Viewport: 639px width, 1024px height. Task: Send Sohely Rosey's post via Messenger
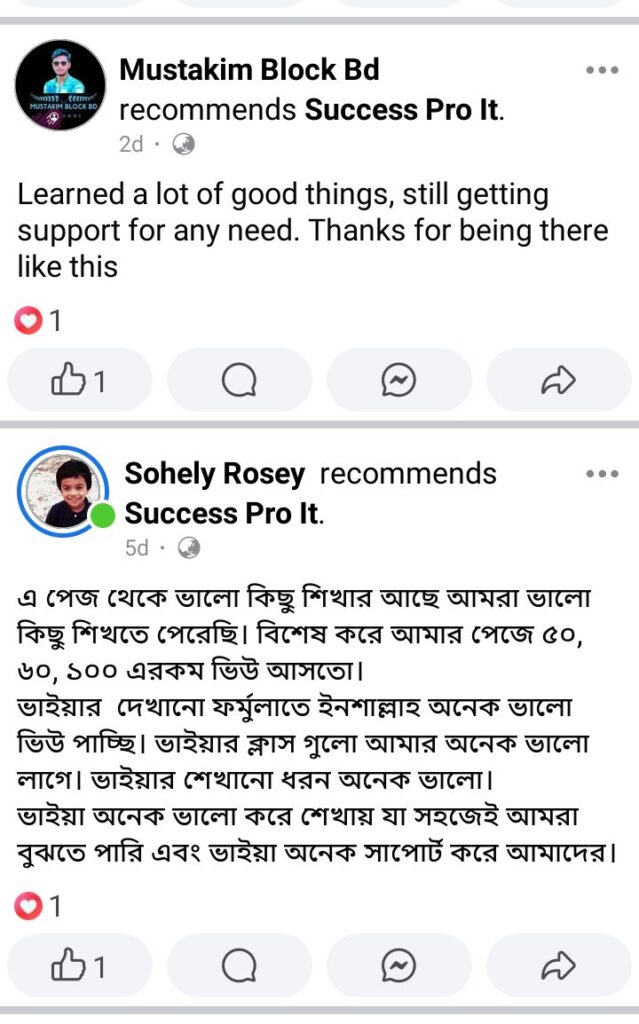click(x=399, y=965)
